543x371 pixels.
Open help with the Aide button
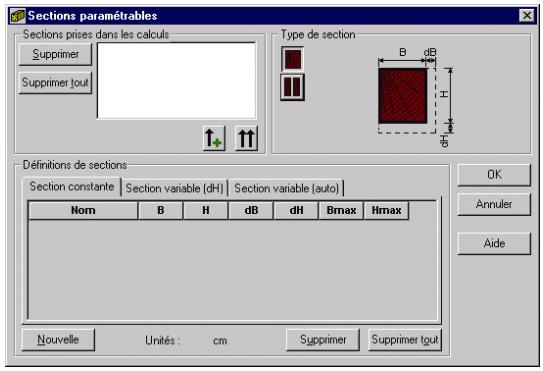click(494, 243)
